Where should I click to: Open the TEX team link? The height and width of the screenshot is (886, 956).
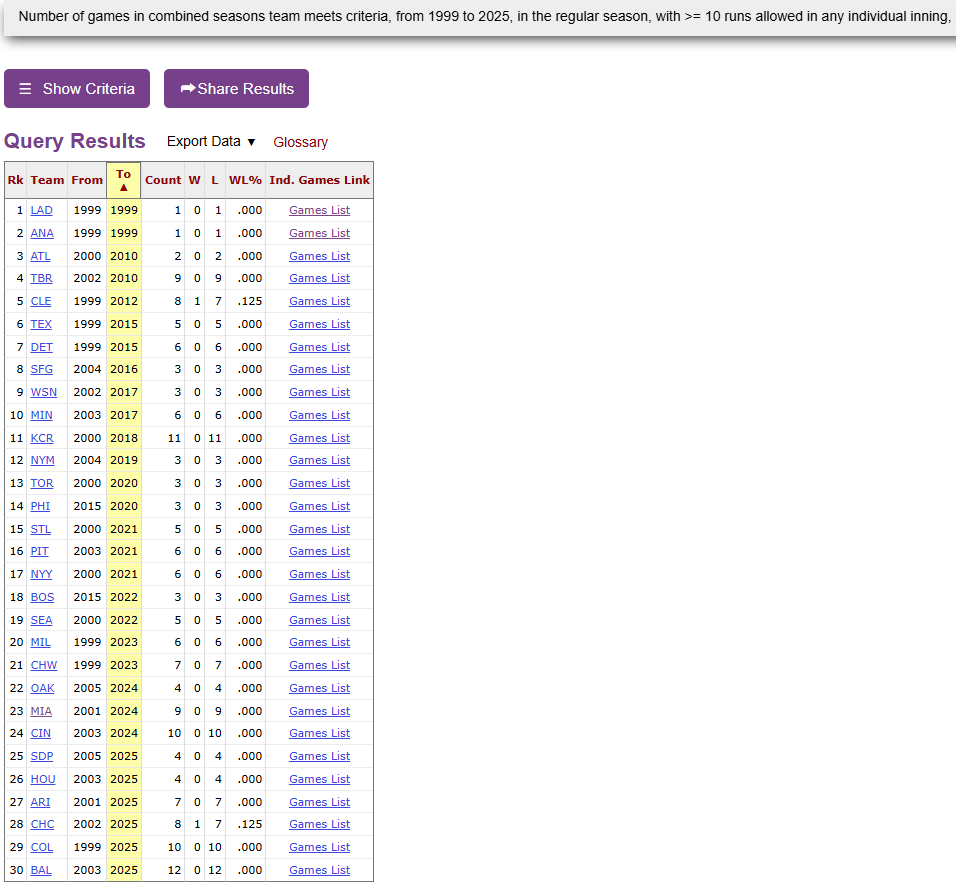tap(41, 324)
